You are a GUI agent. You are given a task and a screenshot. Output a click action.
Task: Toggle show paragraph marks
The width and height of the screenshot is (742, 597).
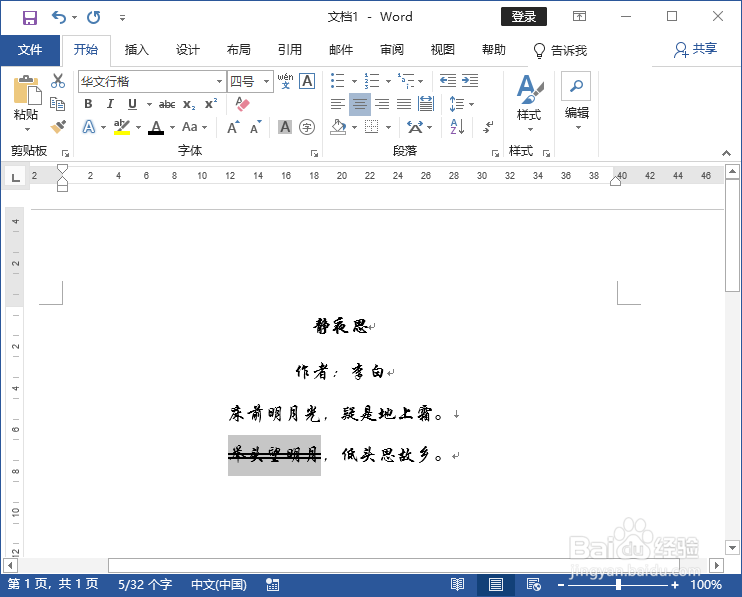pyautogui.click(x=488, y=127)
